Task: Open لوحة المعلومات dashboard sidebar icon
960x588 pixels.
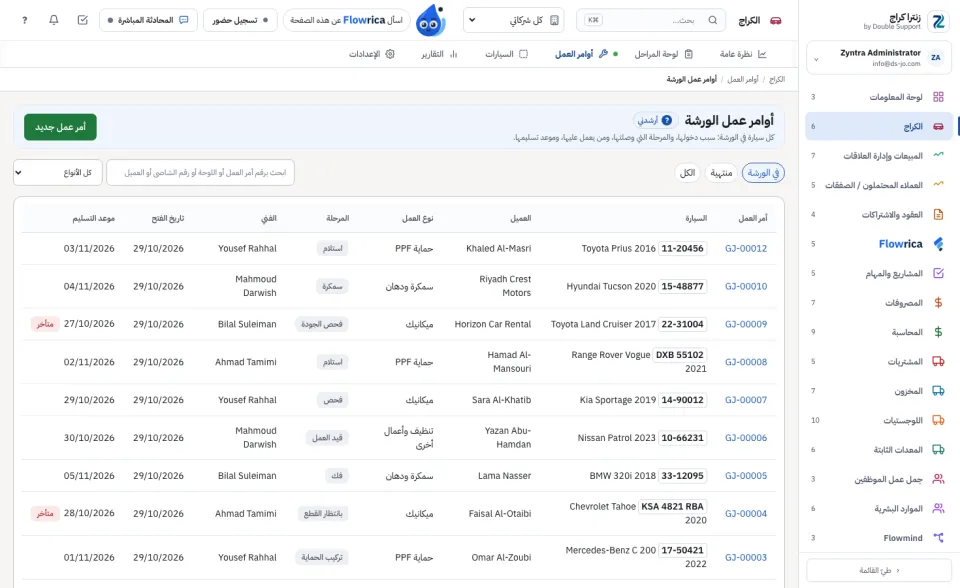Action: tap(938, 97)
